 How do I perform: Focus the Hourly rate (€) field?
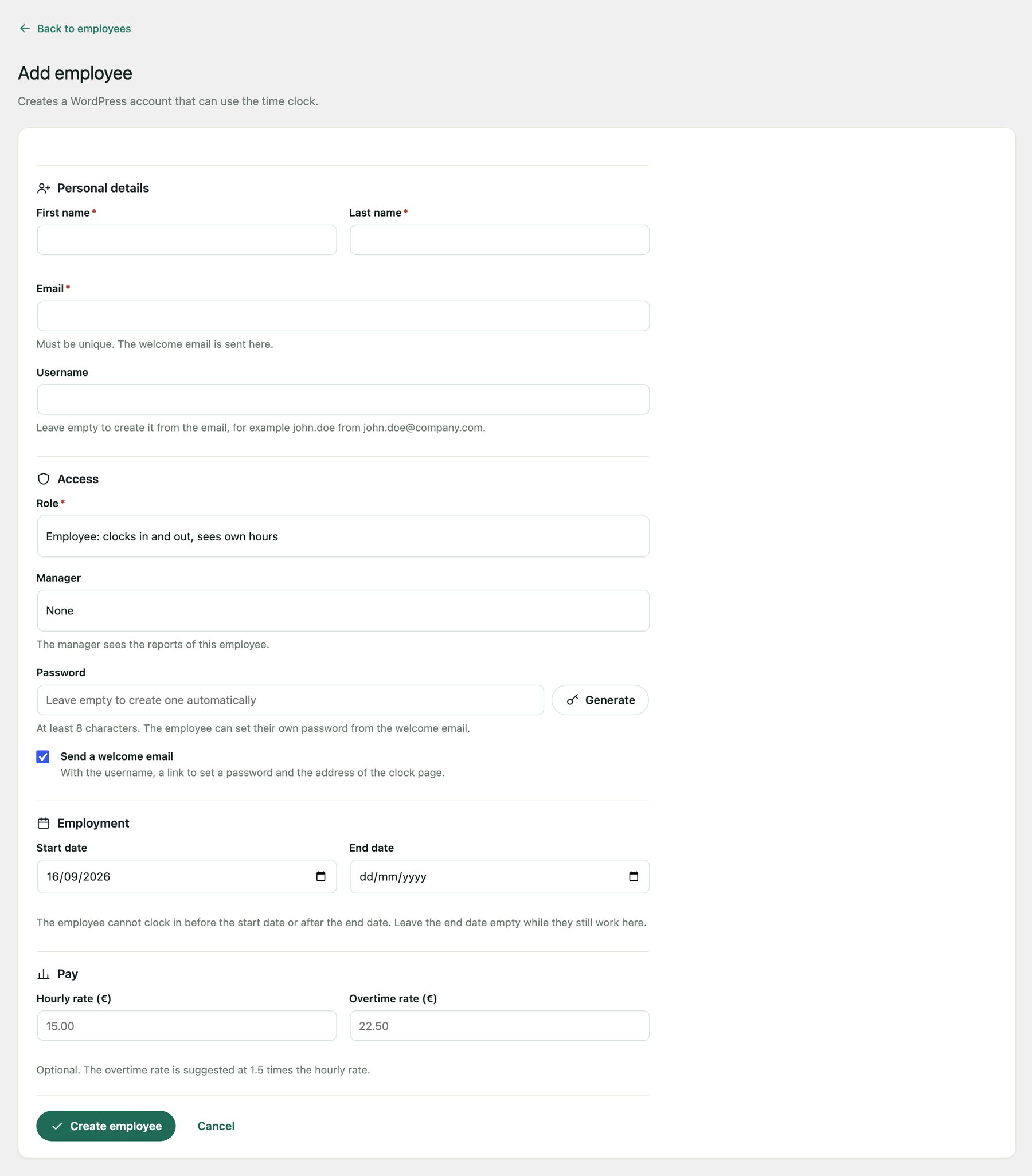[186, 1026]
